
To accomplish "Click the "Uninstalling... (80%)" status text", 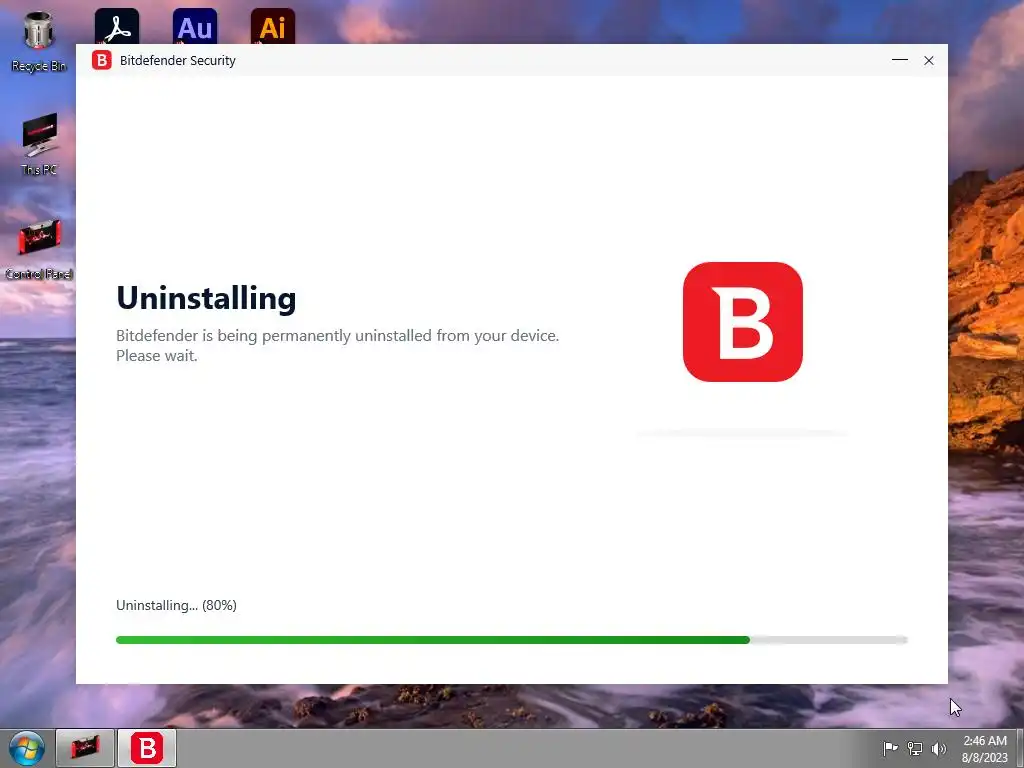I will (x=176, y=605).
